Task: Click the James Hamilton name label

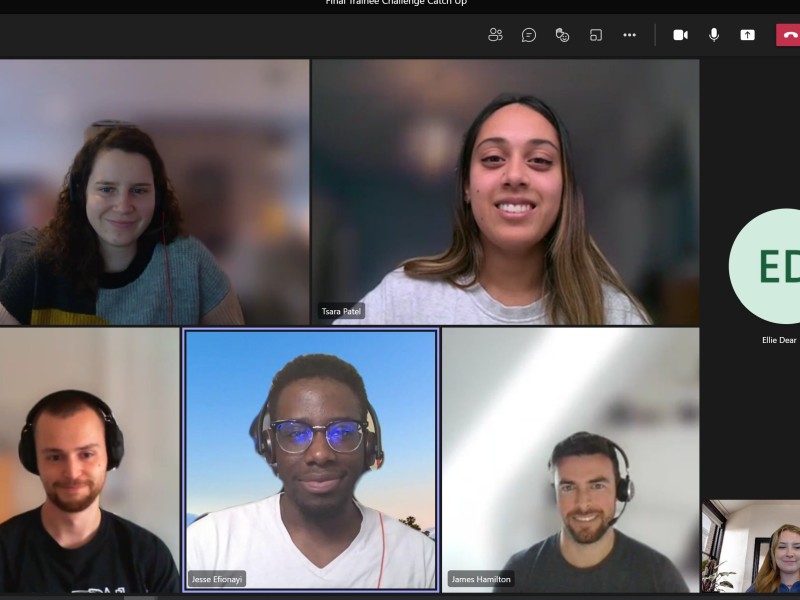Action: point(481,579)
